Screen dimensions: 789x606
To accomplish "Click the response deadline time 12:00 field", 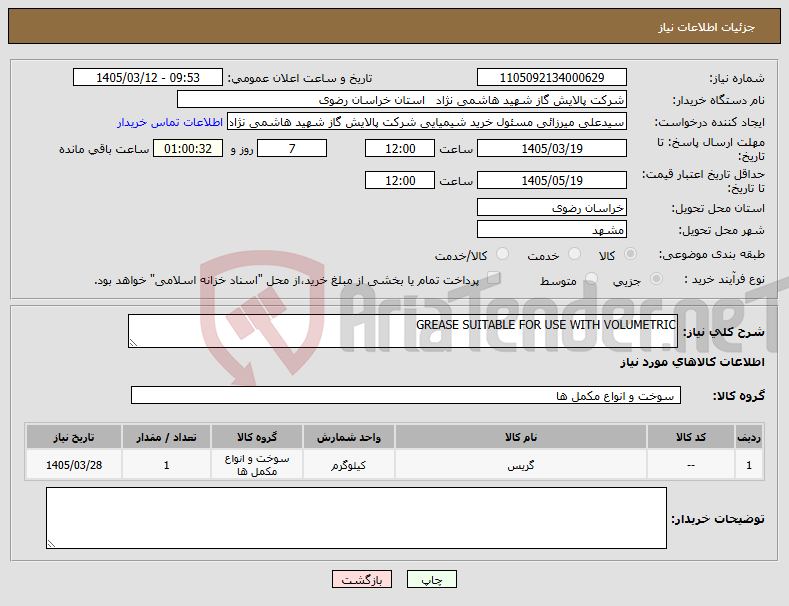I will tap(400, 148).
